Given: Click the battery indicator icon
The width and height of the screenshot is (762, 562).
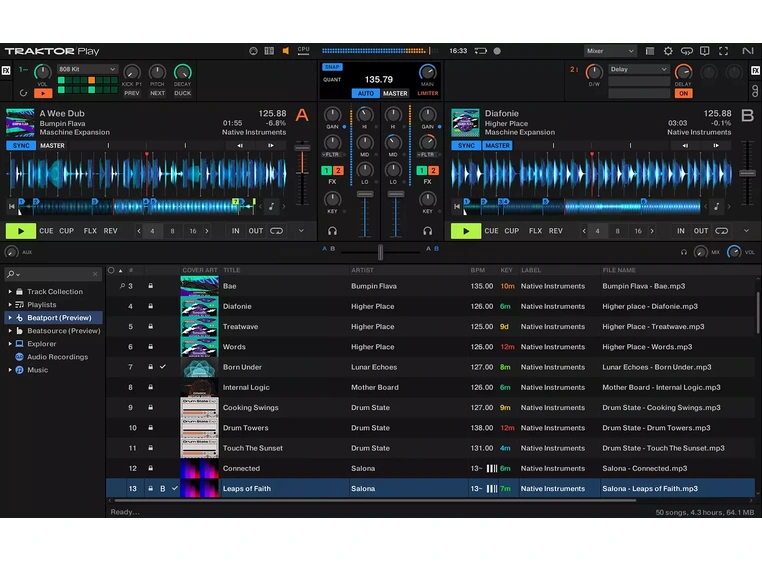Looking at the screenshot, I should [x=481, y=51].
